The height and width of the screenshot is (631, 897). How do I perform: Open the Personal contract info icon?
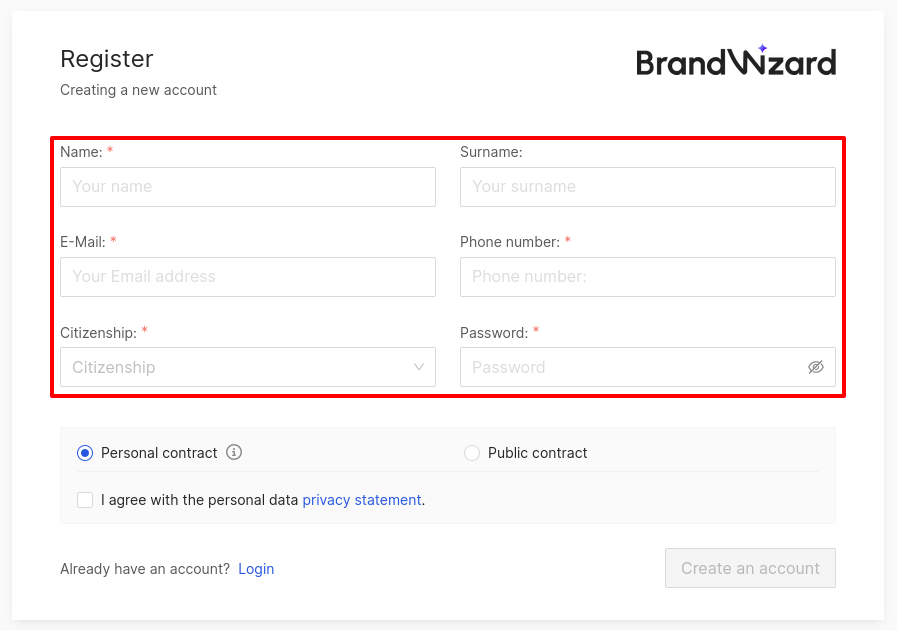coord(234,453)
